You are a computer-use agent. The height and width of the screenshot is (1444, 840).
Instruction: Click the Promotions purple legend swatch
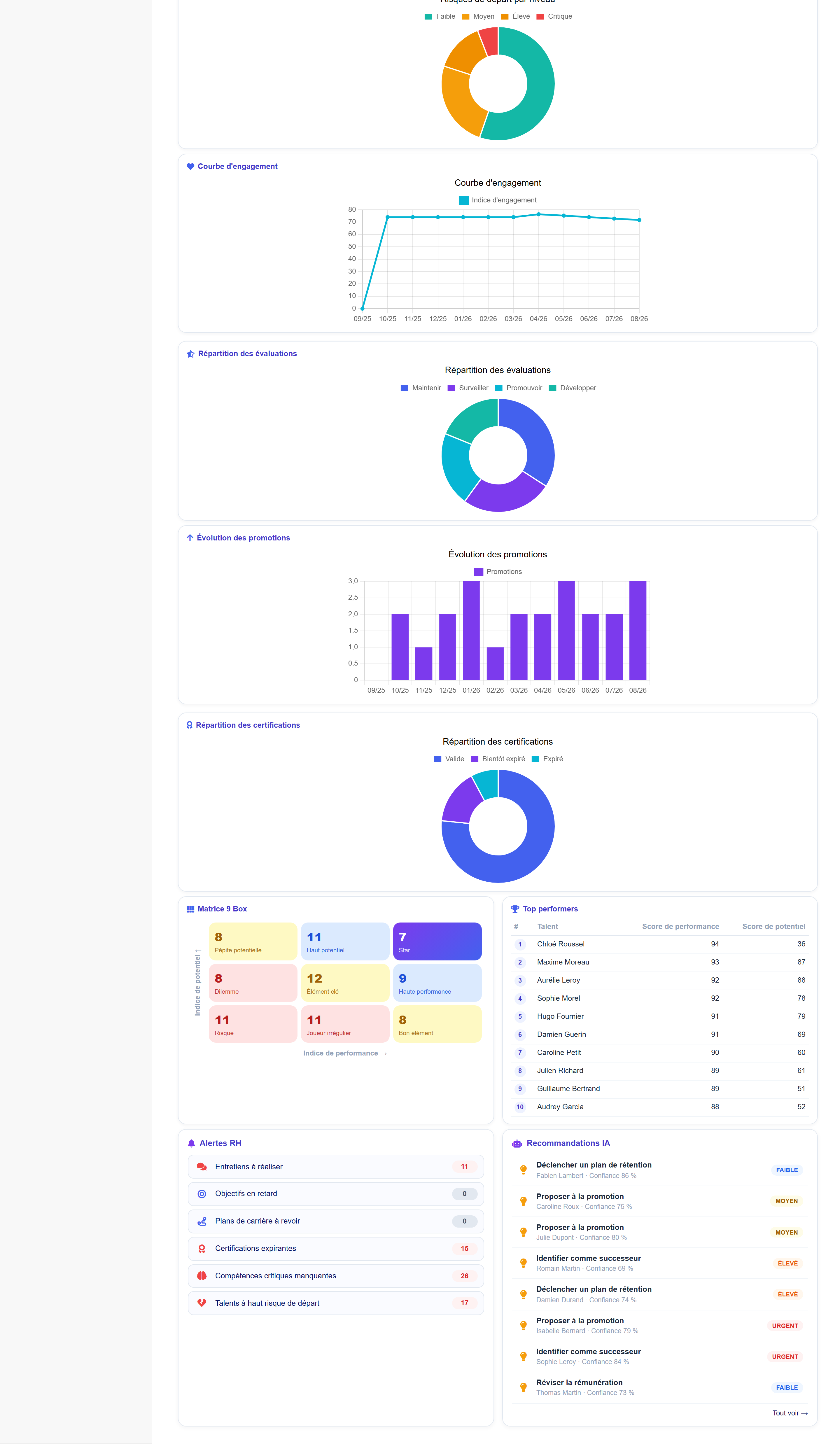click(478, 572)
